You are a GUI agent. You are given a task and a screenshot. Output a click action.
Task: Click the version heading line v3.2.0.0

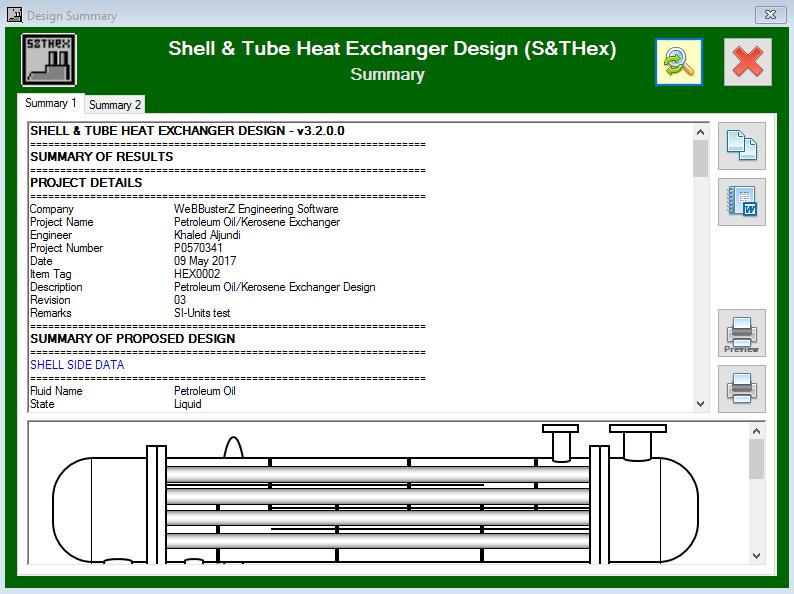[x=187, y=131]
